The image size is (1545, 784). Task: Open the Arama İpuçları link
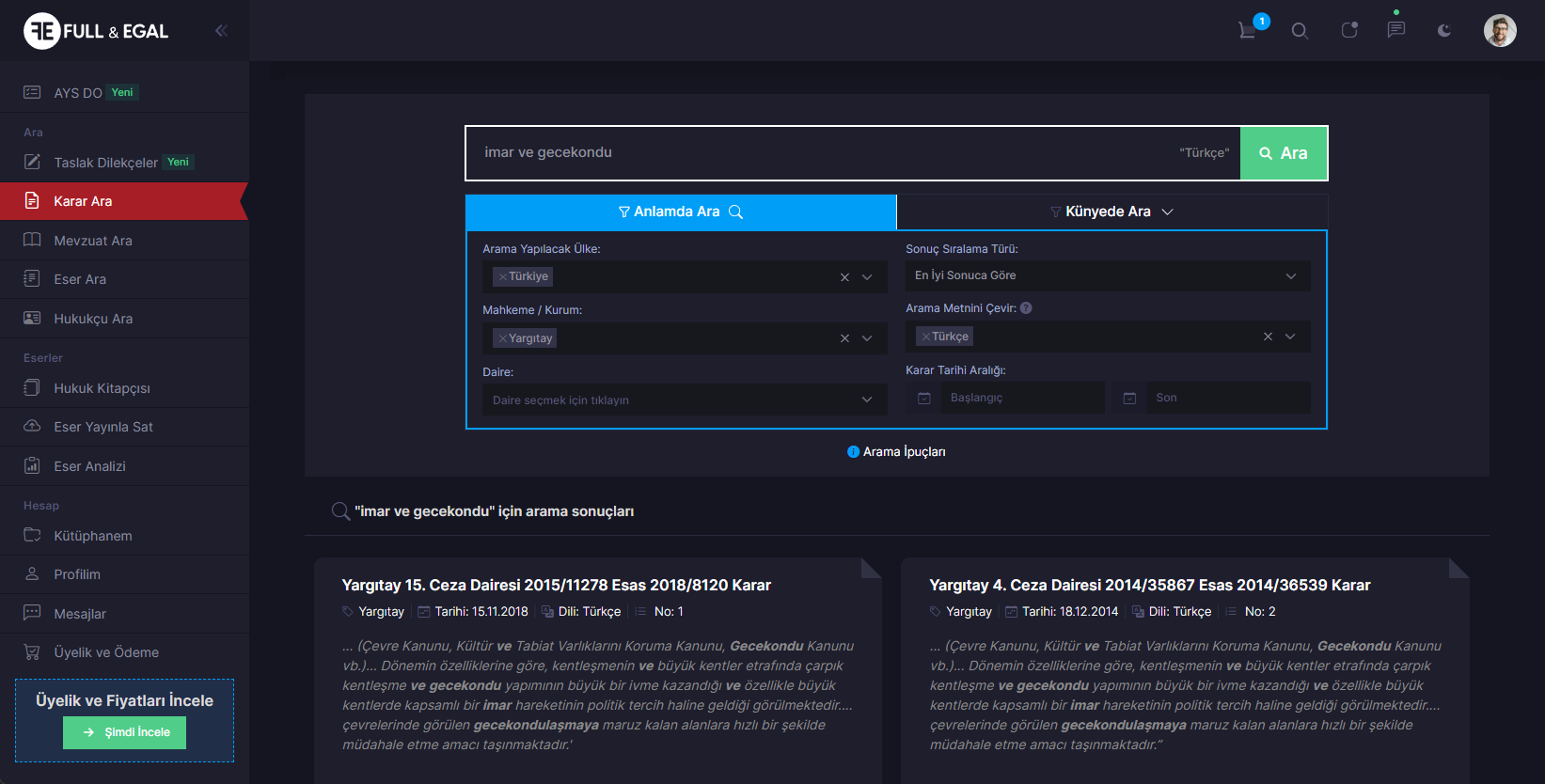[x=896, y=452]
